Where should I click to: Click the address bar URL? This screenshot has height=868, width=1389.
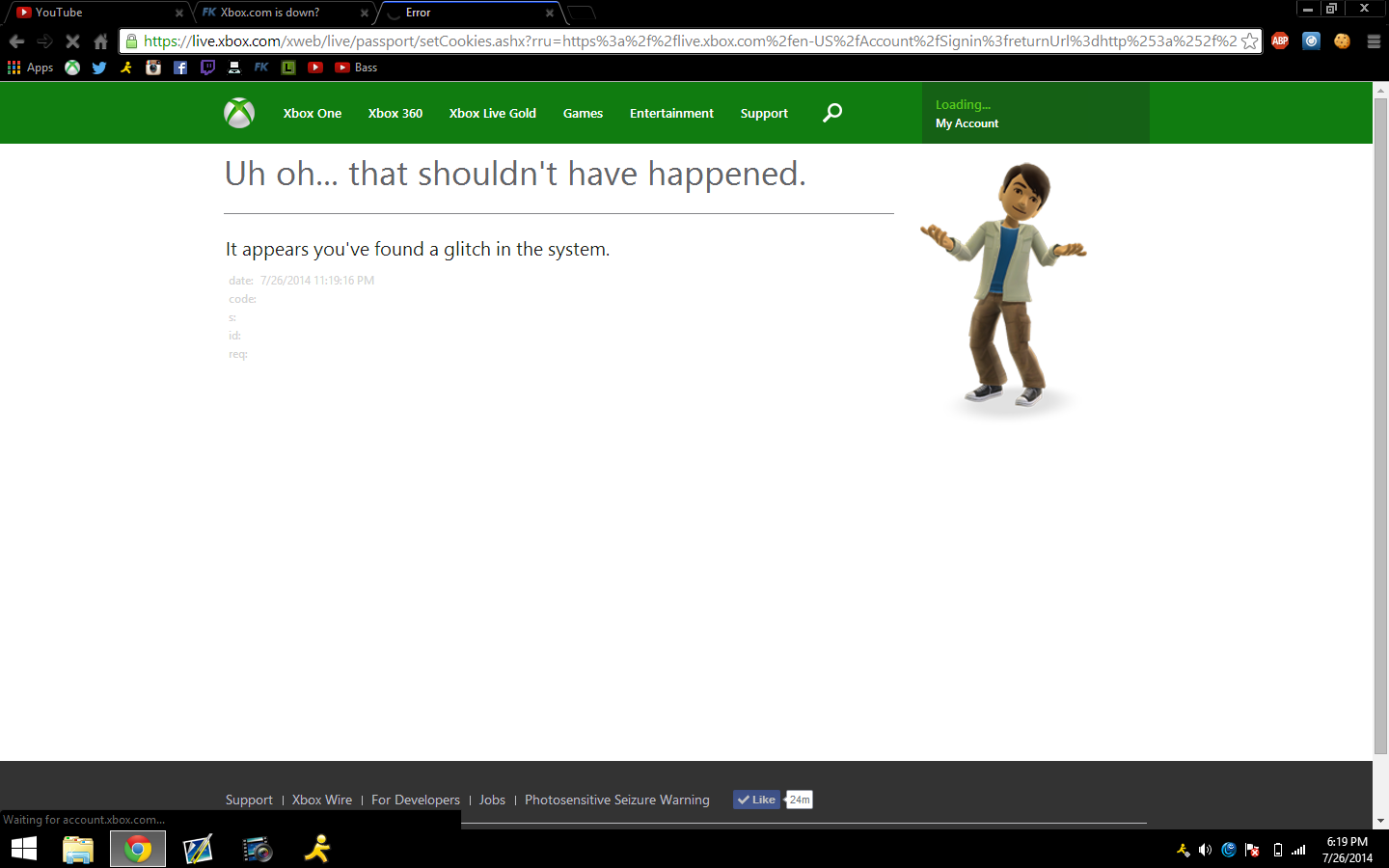690,41
